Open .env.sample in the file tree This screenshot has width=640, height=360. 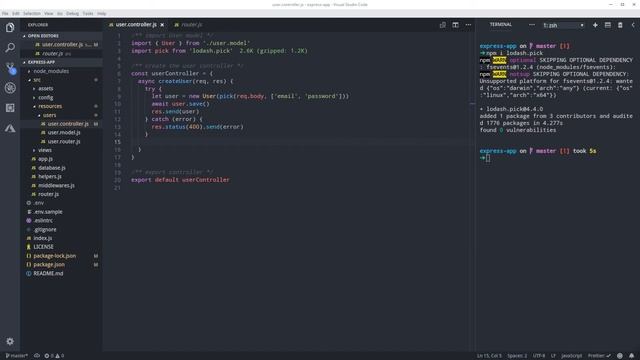47,212
